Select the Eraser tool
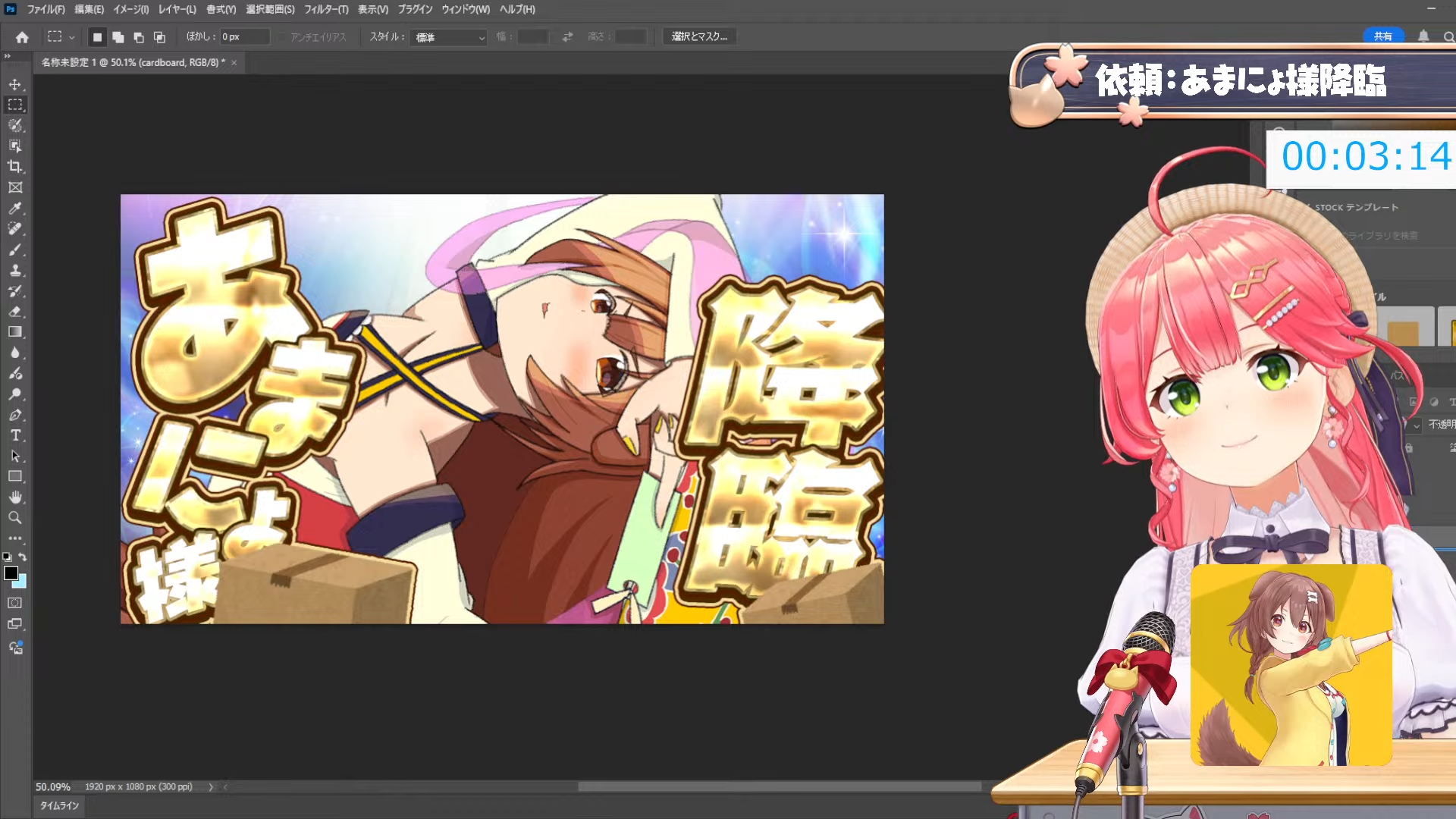 pos(15,311)
